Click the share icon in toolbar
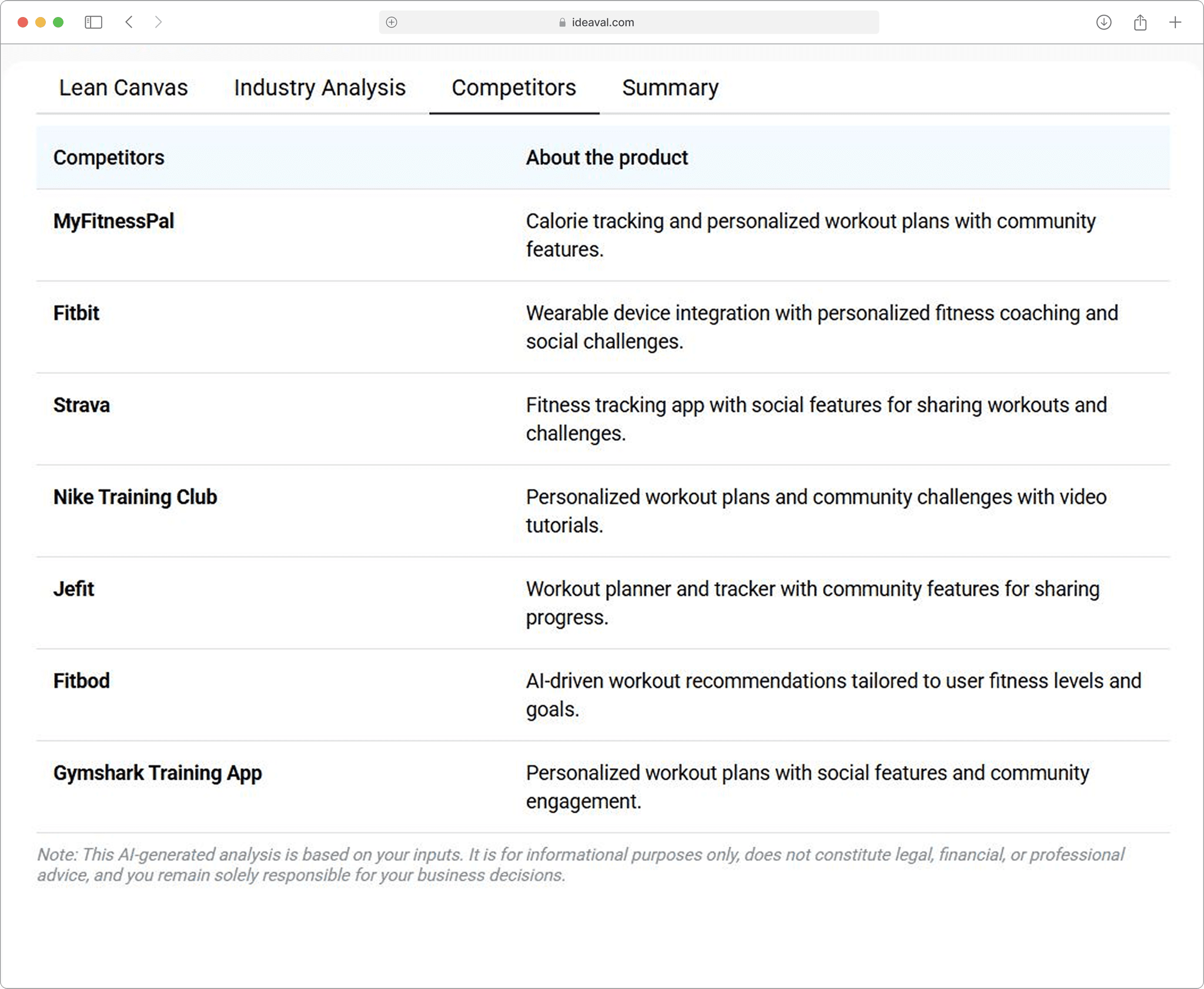The height and width of the screenshot is (989, 1204). (1140, 22)
